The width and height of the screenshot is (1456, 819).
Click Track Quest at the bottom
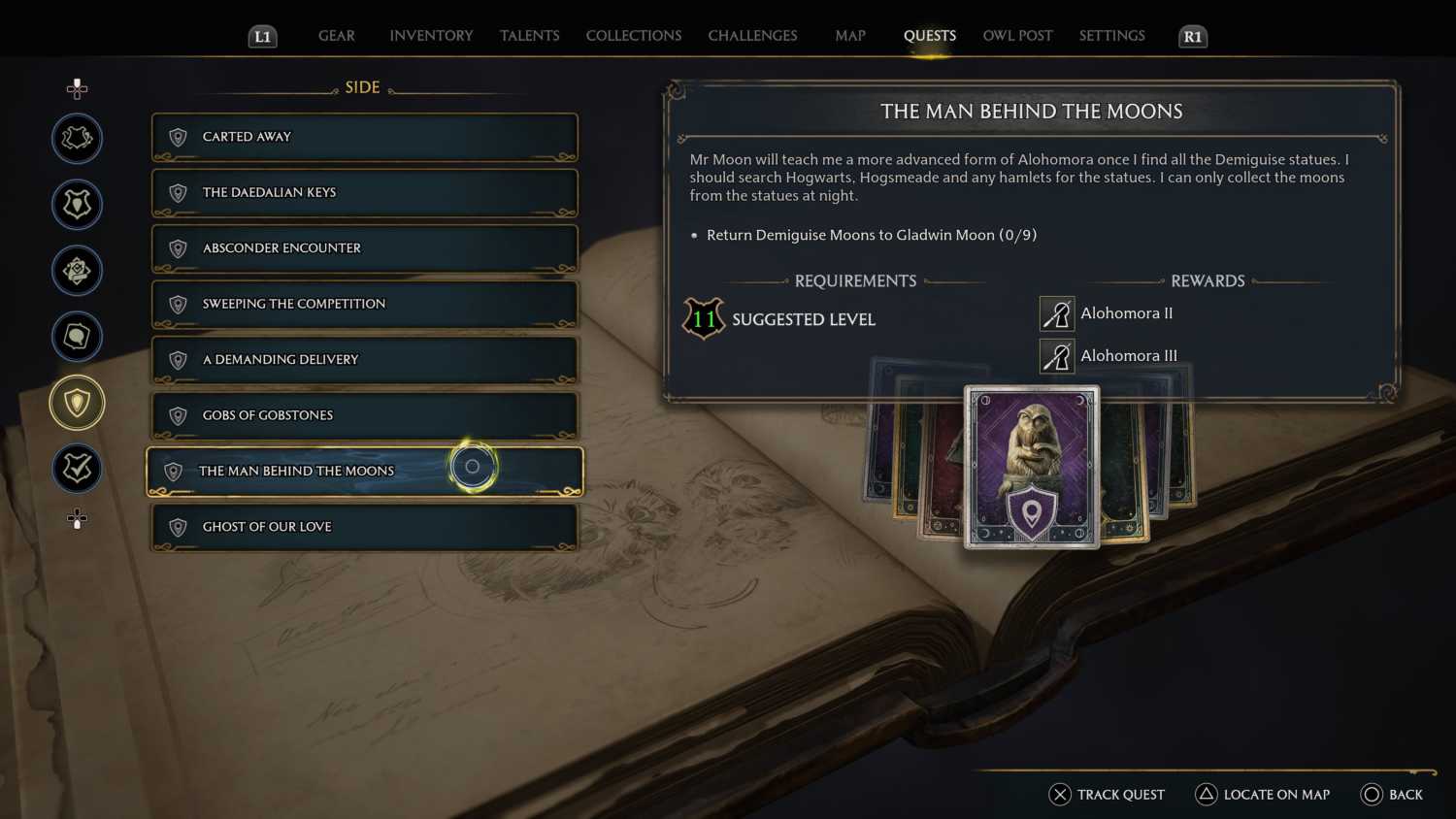tap(1107, 795)
